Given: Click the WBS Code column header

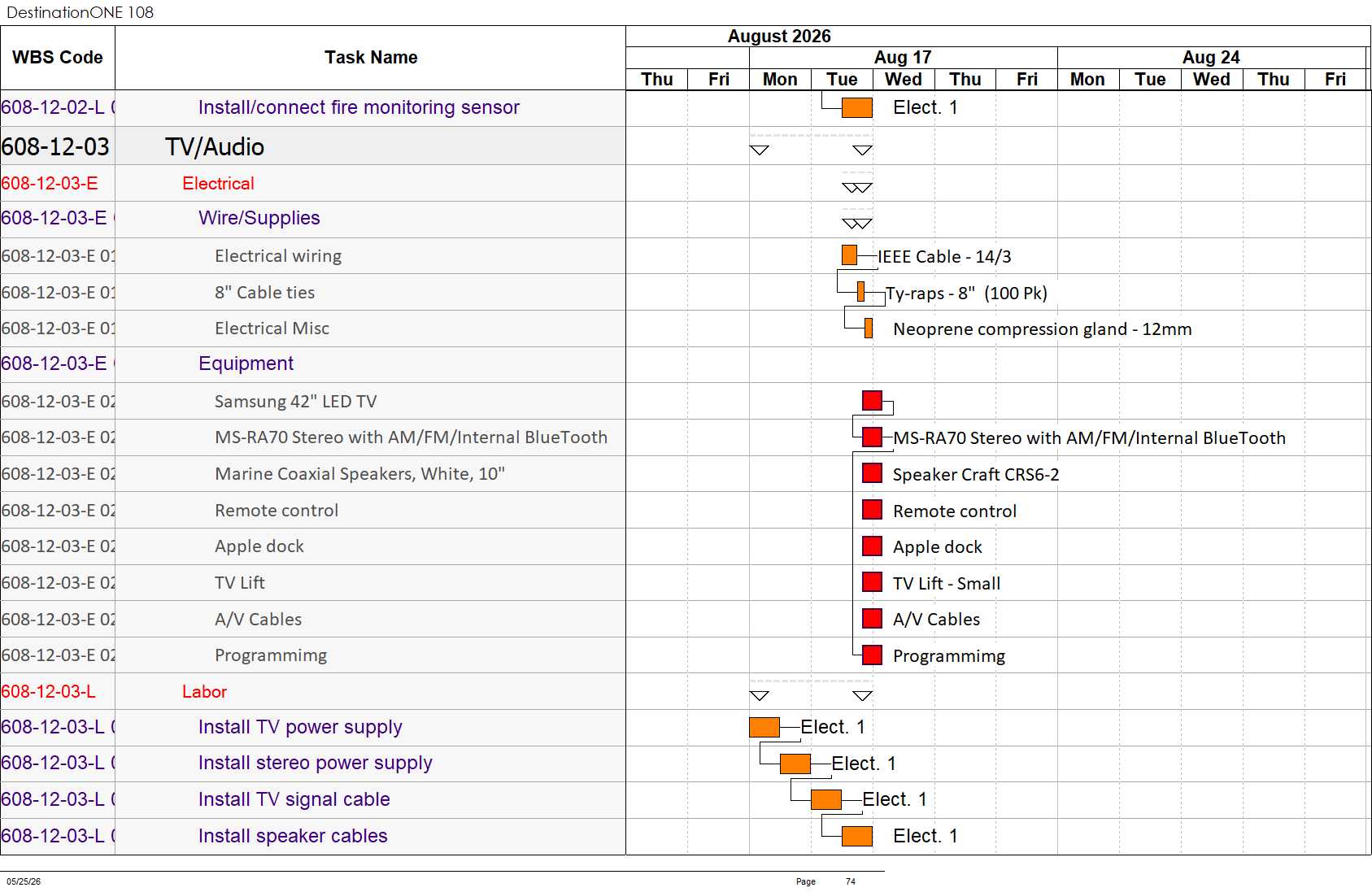Looking at the screenshot, I should click(58, 58).
